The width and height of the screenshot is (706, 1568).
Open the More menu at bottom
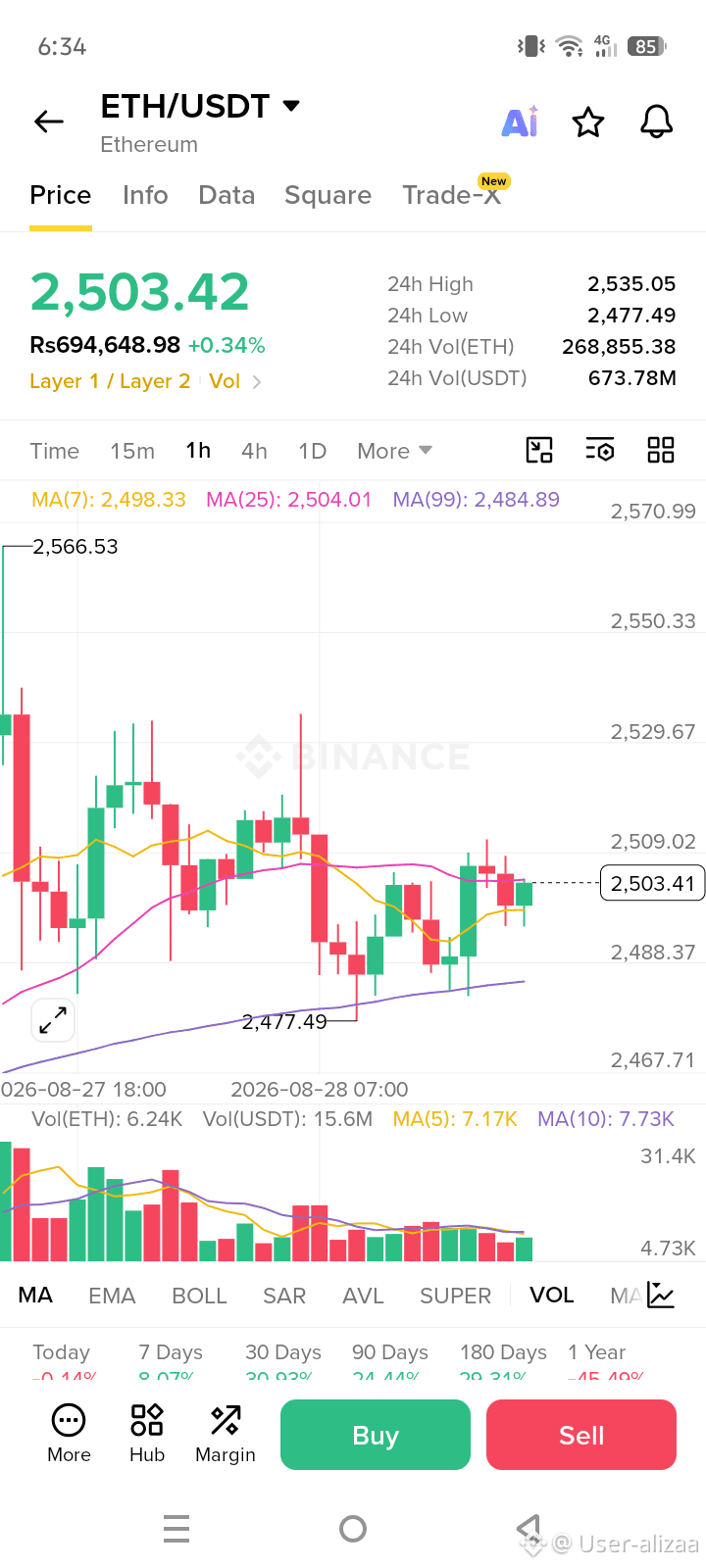[69, 1434]
